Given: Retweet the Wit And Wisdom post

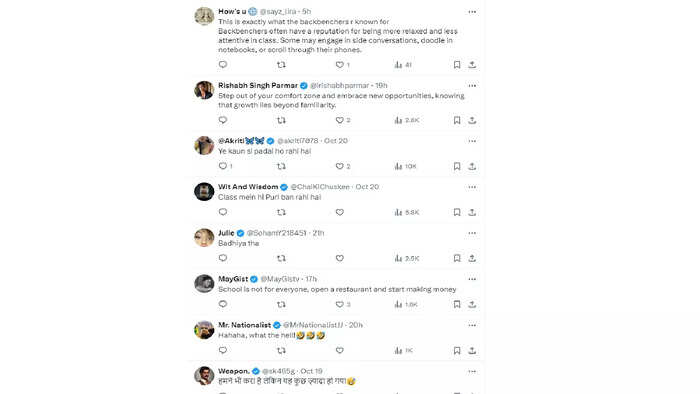Looking at the screenshot, I should pyautogui.click(x=281, y=212).
